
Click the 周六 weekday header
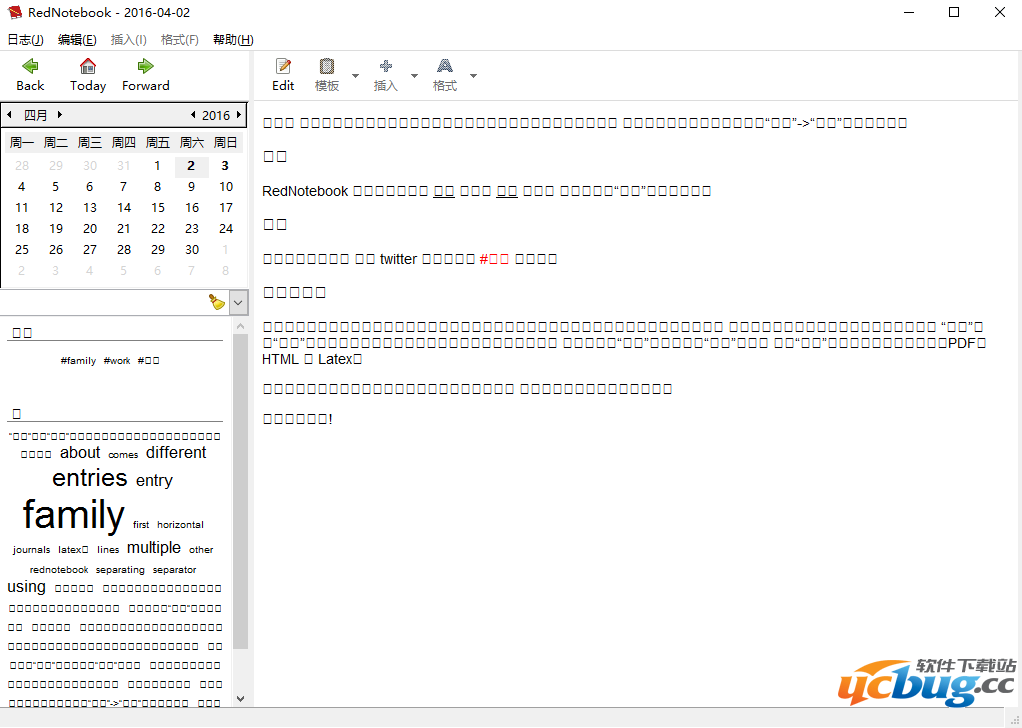192,143
